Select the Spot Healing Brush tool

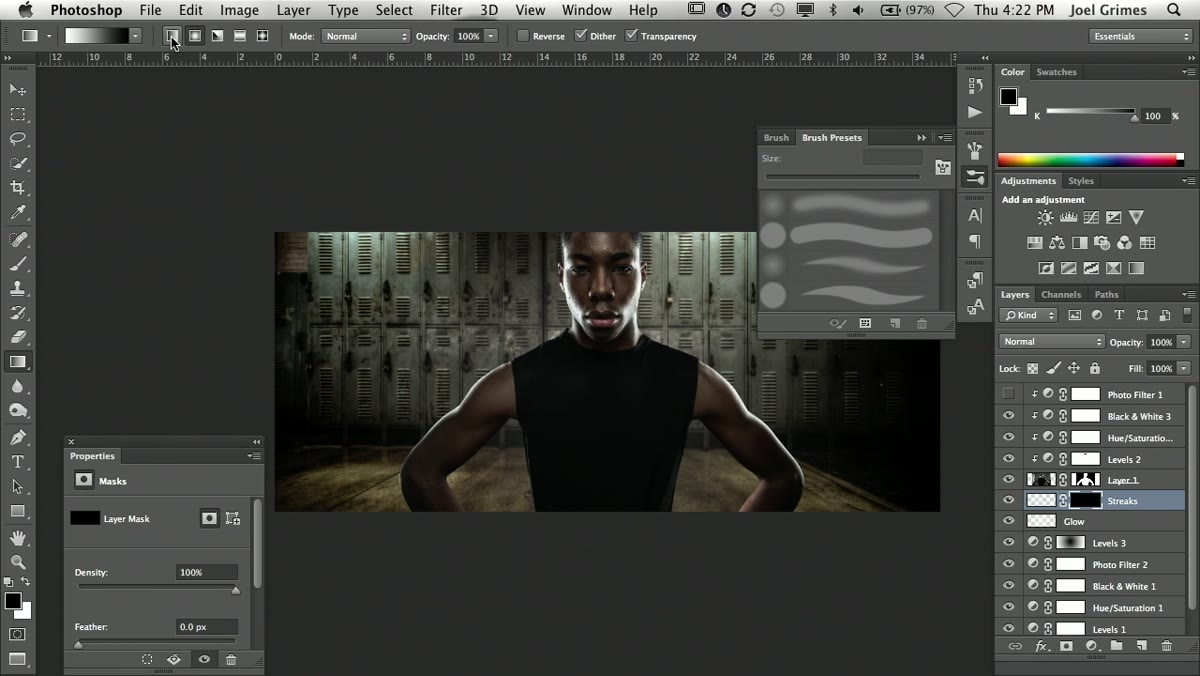pos(18,240)
